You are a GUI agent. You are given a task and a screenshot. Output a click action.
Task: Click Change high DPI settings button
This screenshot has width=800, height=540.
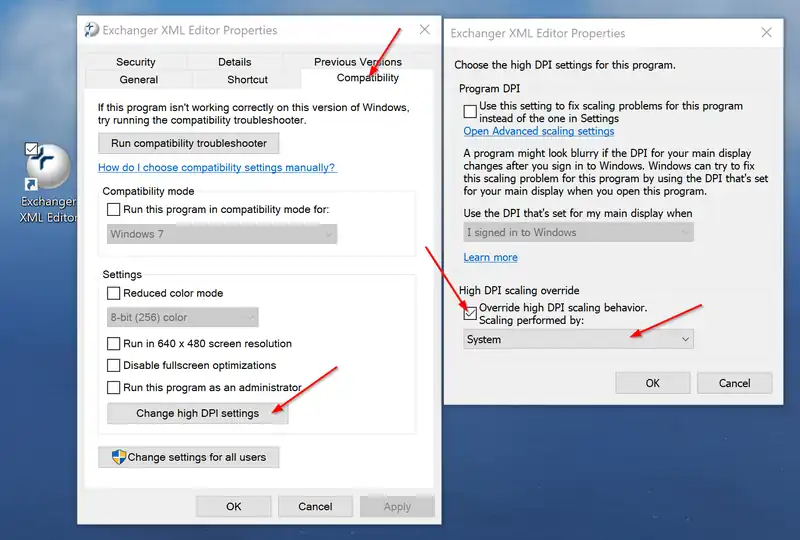pos(197,413)
